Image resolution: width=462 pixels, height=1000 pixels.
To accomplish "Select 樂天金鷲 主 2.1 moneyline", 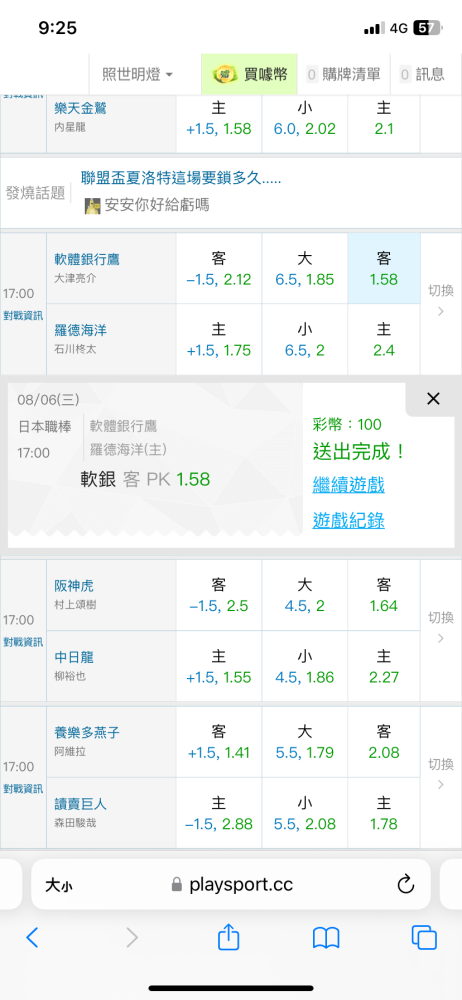I will (x=384, y=124).
